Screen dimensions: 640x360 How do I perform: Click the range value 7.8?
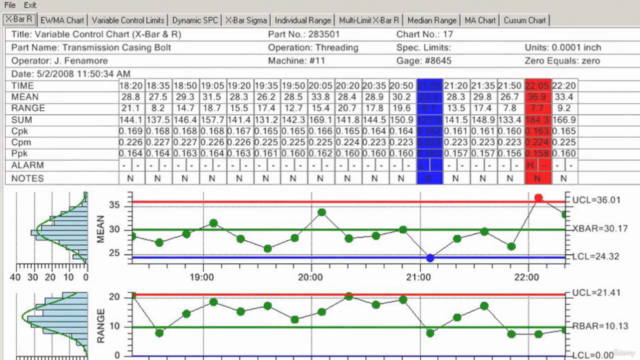click(x=510, y=108)
